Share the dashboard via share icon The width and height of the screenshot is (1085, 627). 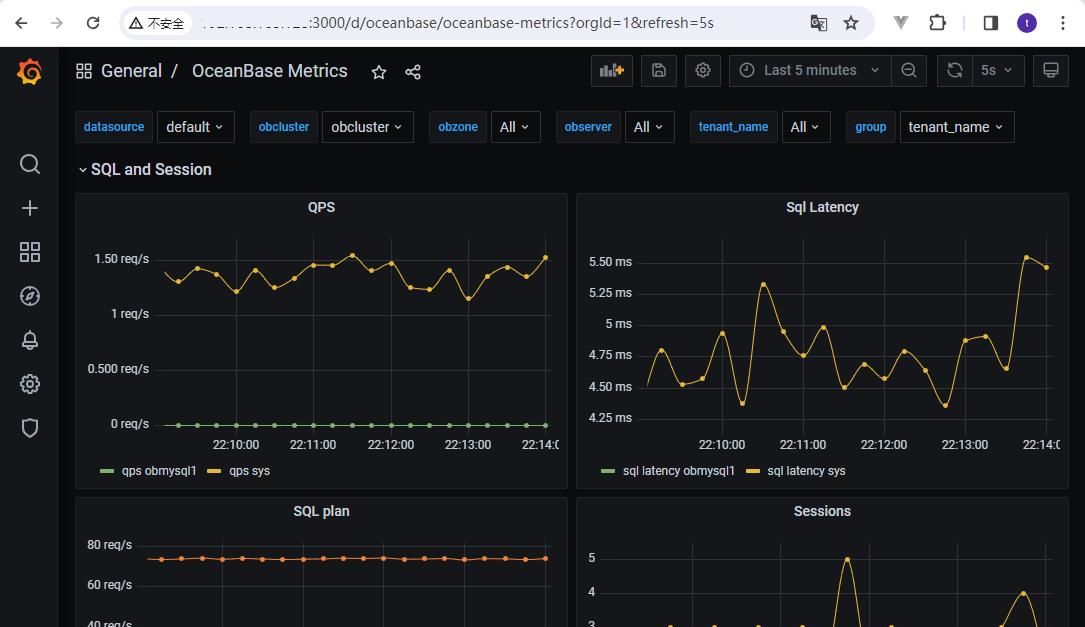point(412,71)
